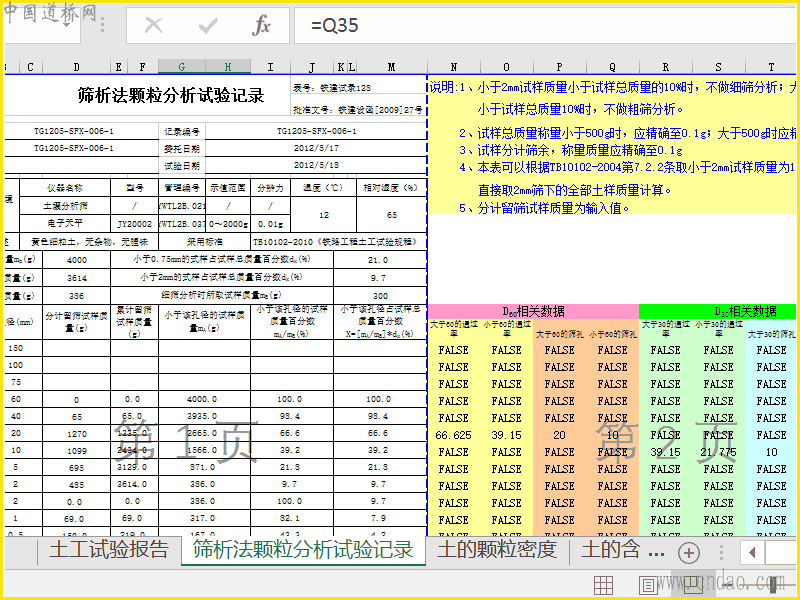This screenshot has width=800, height=600.
Task: Open the Name Box dropdown arrow
Action: coord(66,24)
